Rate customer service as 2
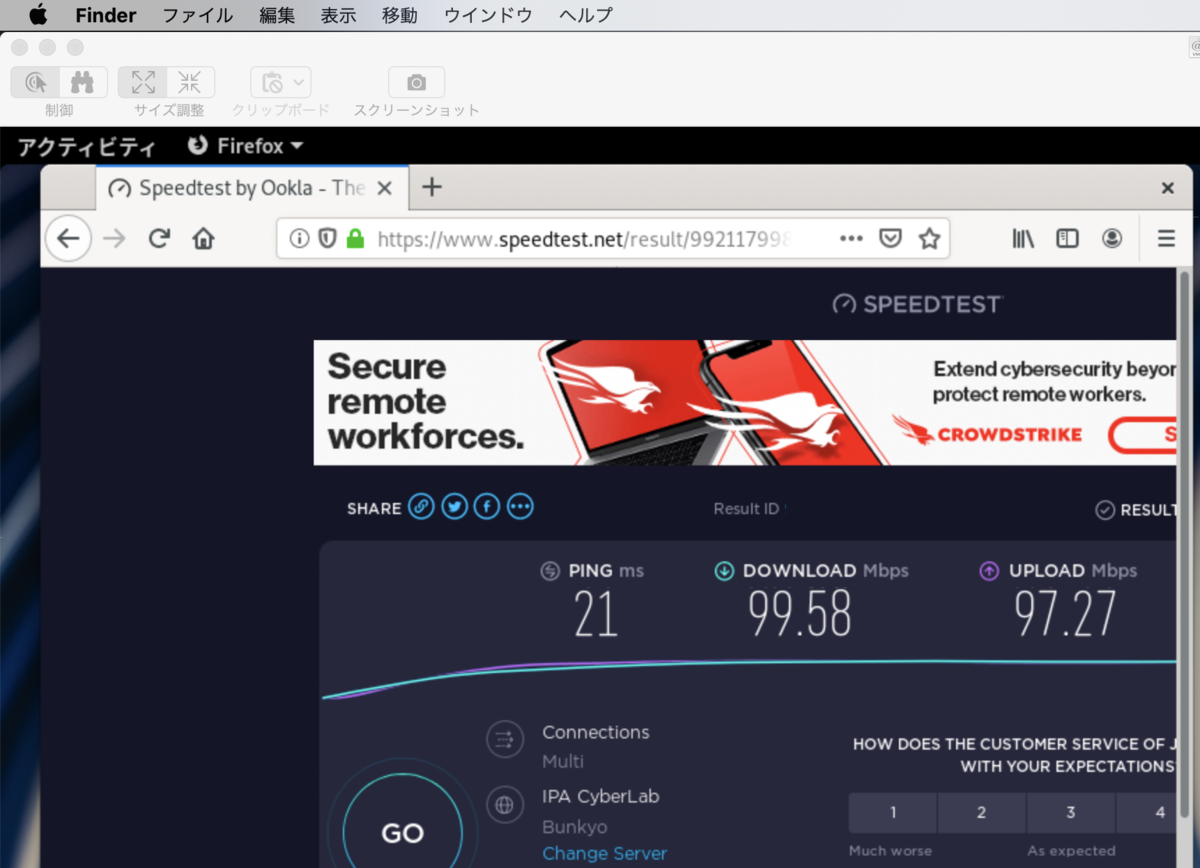The height and width of the screenshot is (868, 1200). [x=982, y=813]
